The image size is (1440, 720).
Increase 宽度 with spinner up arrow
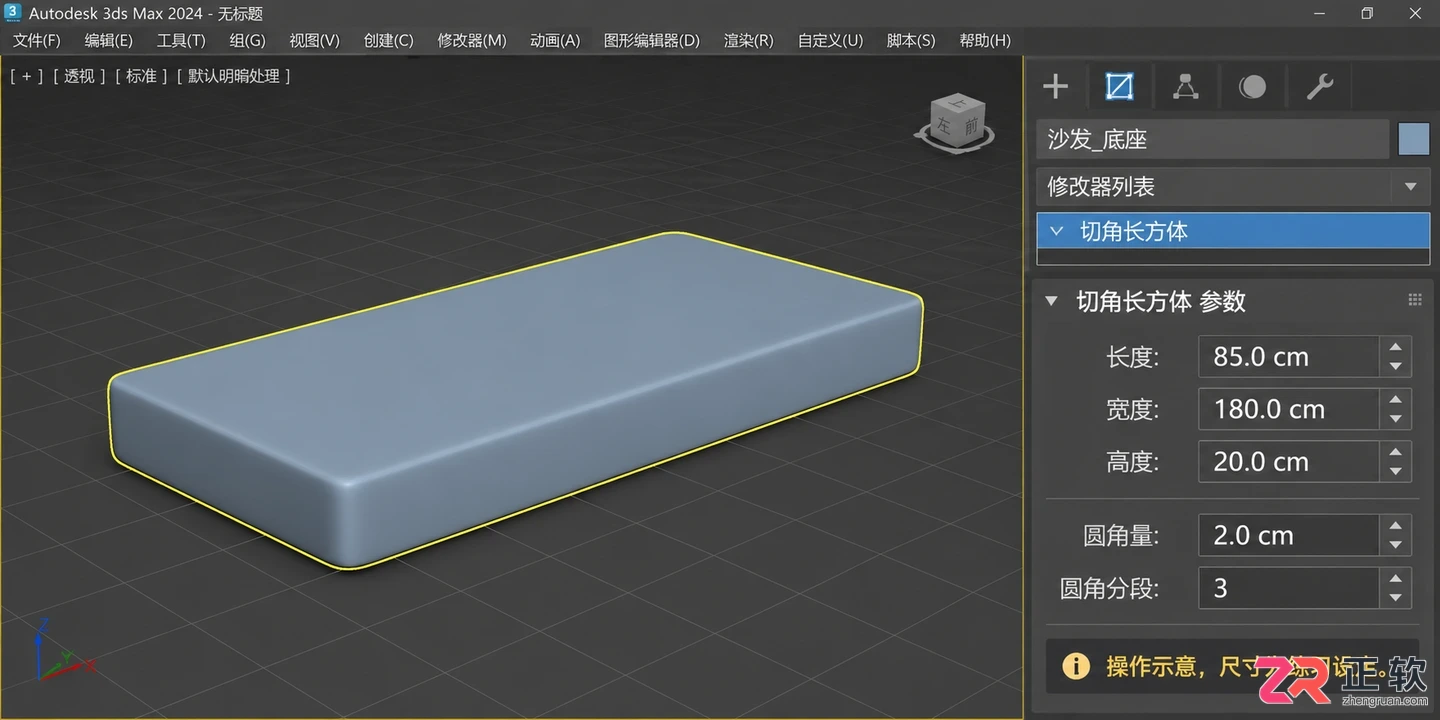click(x=1395, y=399)
